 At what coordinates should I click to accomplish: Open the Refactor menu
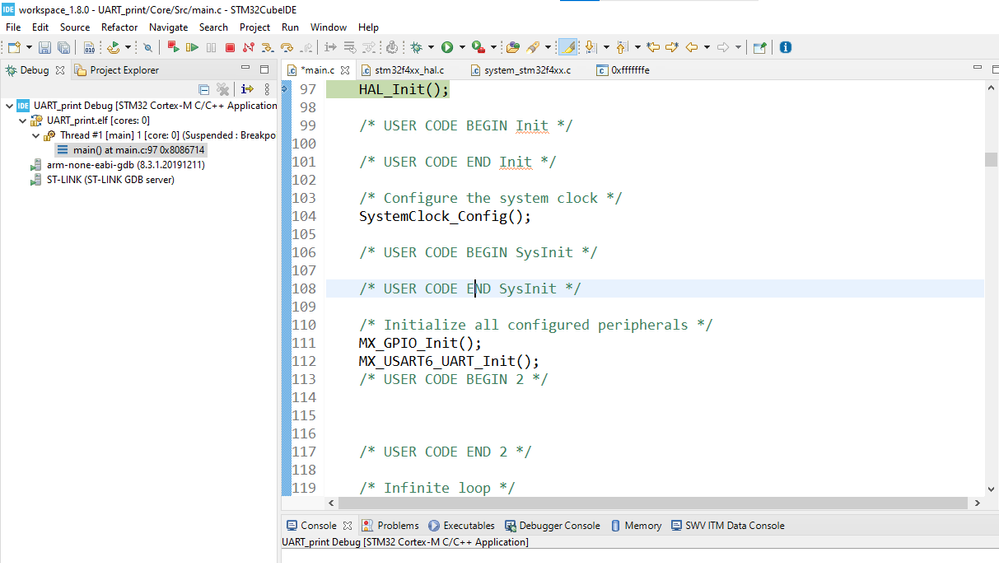(x=119, y=27)
